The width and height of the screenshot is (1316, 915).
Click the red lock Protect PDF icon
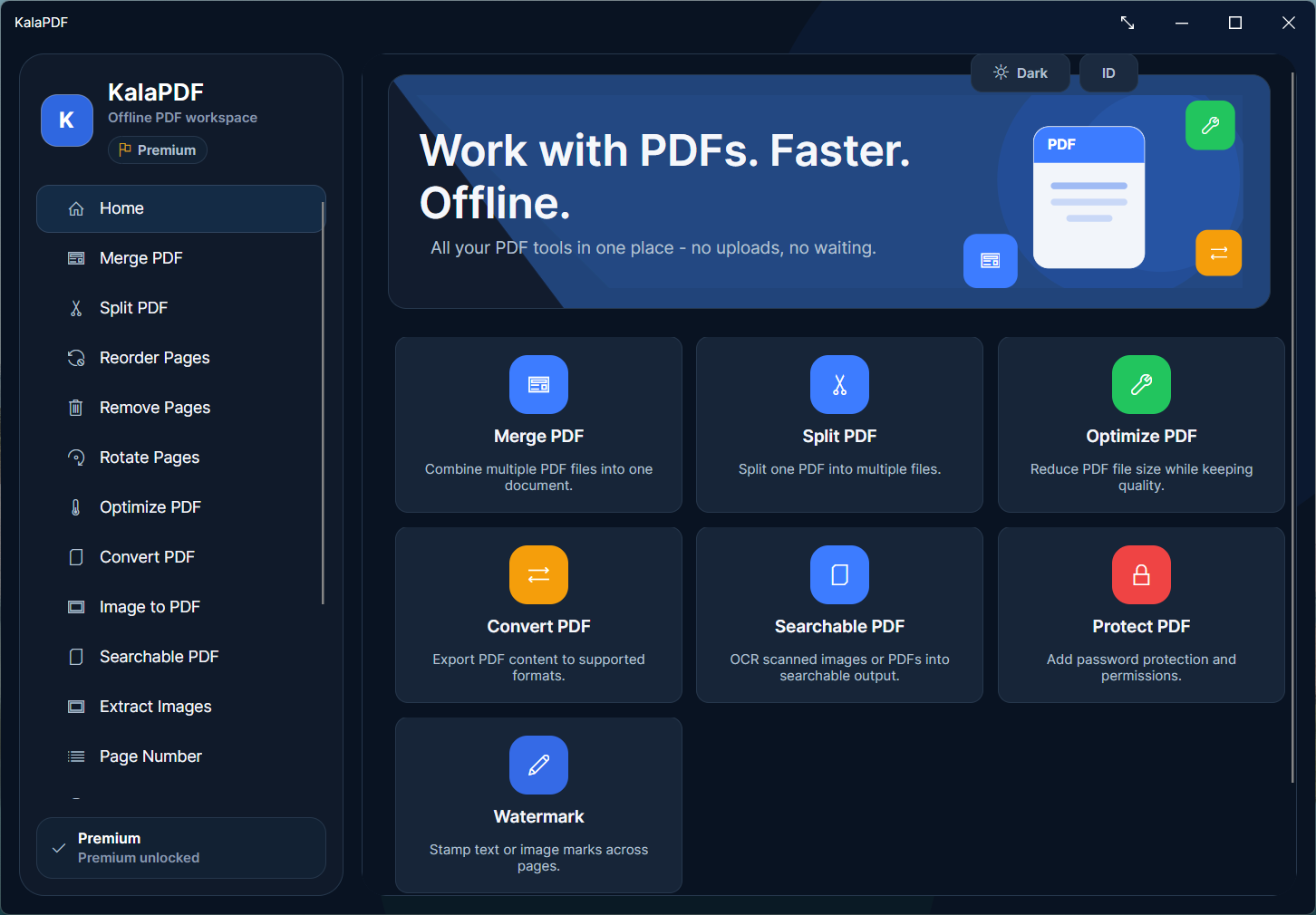tap(1141, 574)
